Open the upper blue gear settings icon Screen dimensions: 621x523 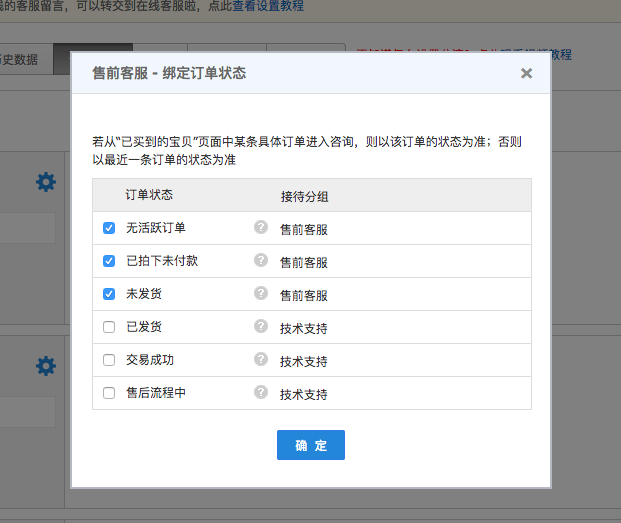click(x=46, y=182)
